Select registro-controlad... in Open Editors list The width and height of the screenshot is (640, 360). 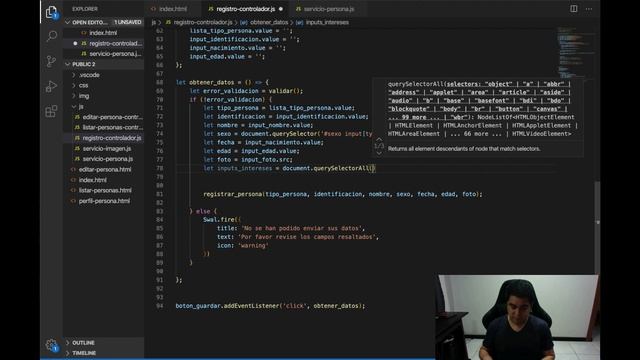coord(116,44)
